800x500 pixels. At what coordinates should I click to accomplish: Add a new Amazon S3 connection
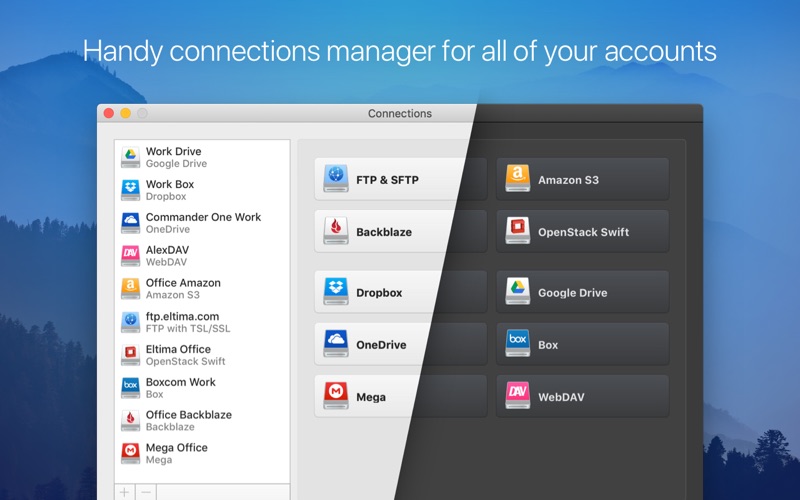(x=582, y=179)
